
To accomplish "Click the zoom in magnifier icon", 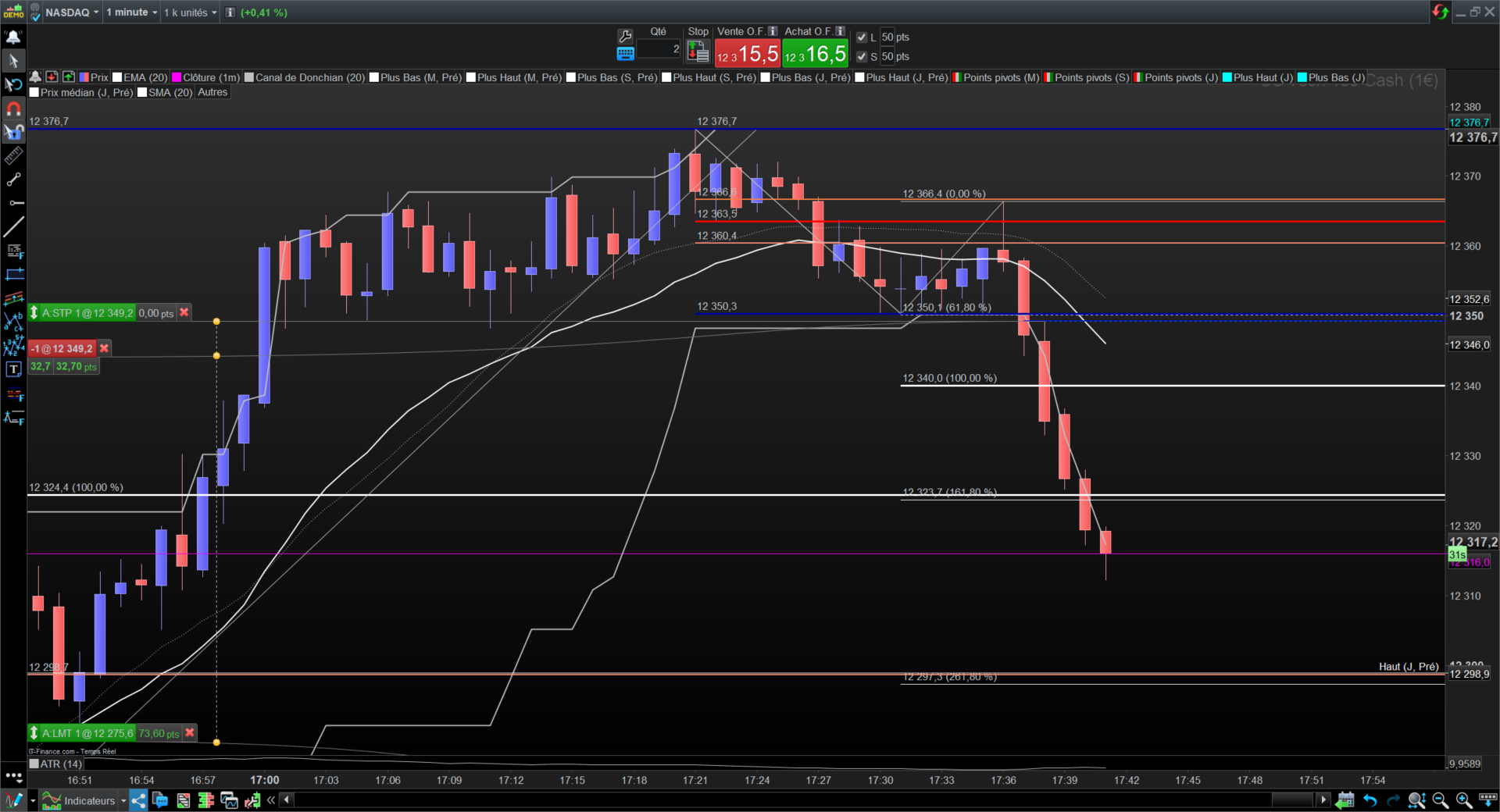I will pos(1464,800).
